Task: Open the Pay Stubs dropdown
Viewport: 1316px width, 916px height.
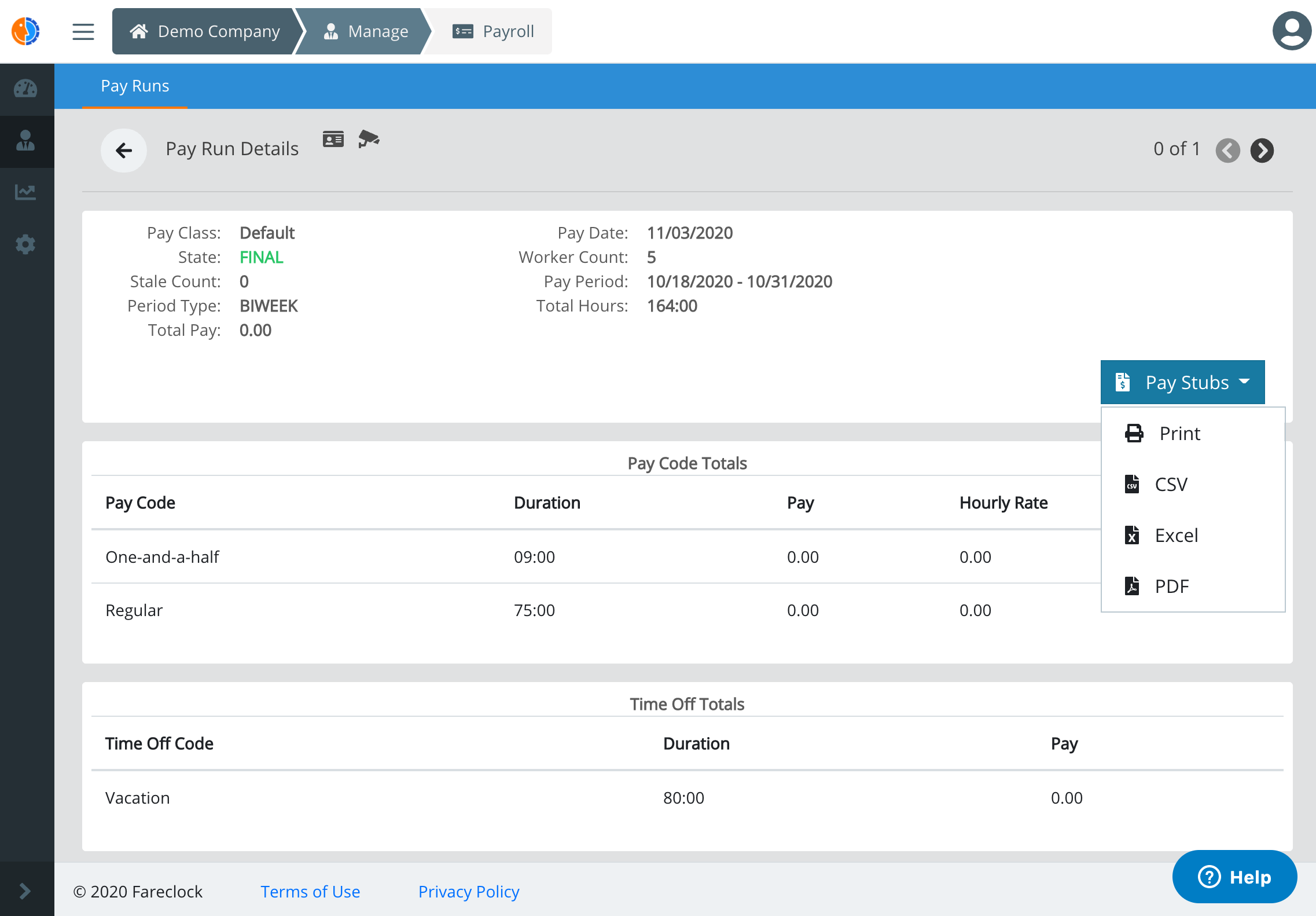Action: (1182, 382)
